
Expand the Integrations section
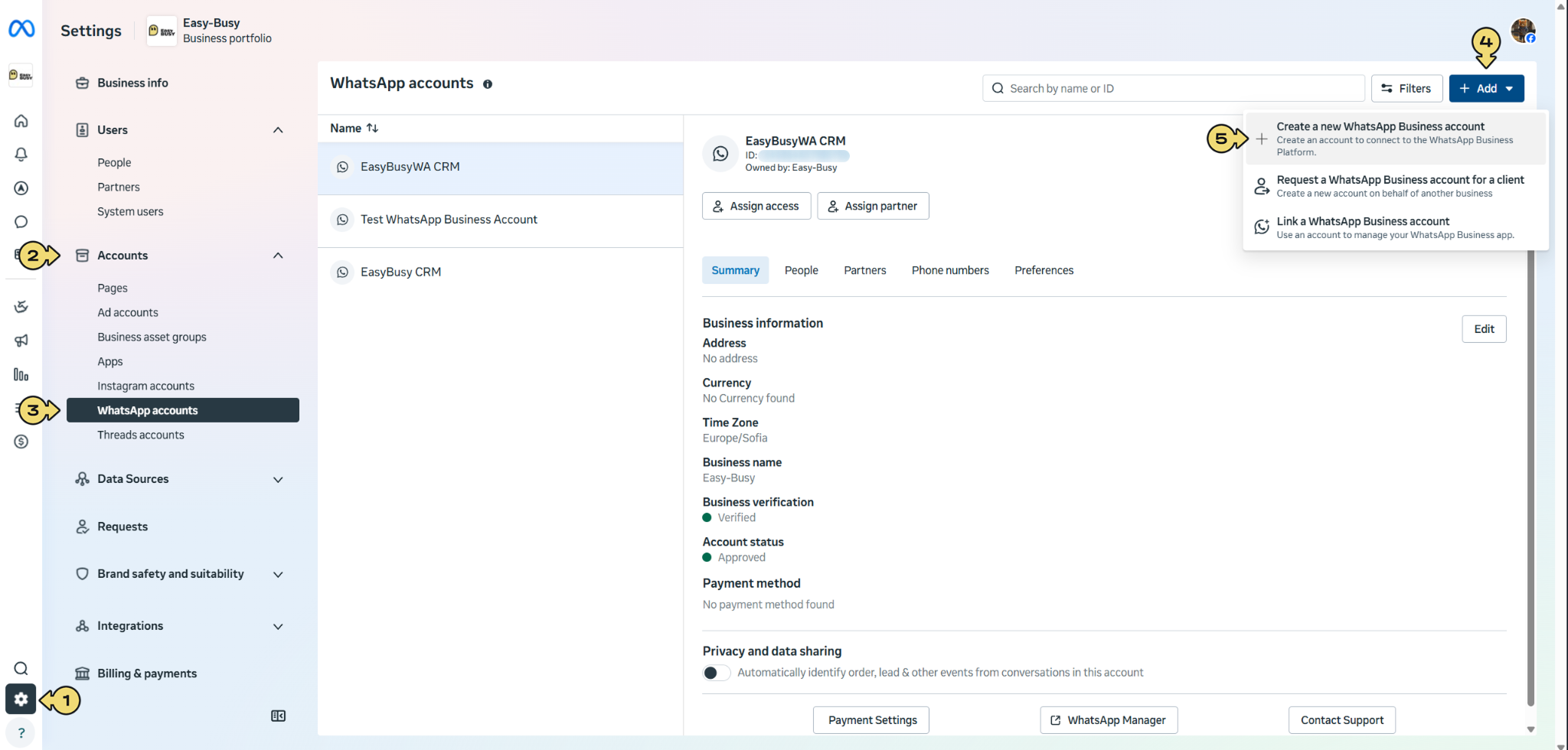coord(279,627)
